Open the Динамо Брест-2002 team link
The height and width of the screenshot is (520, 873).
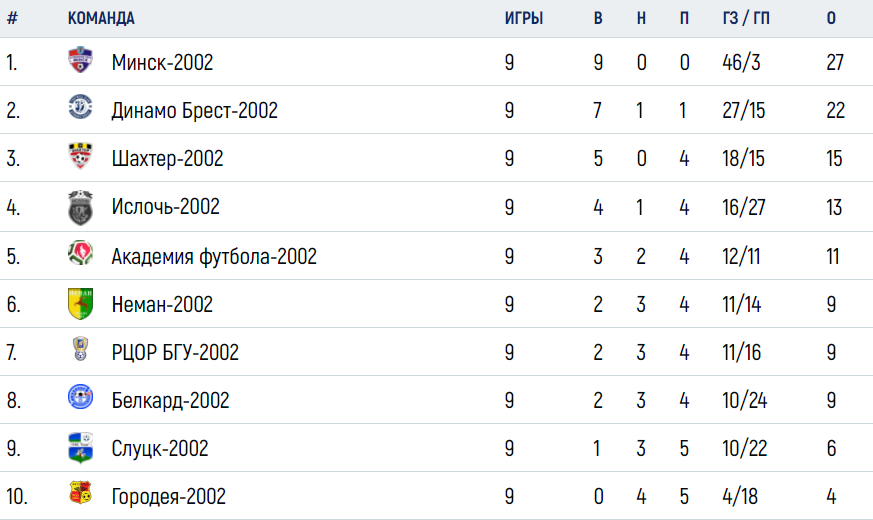tap(194, 111)
